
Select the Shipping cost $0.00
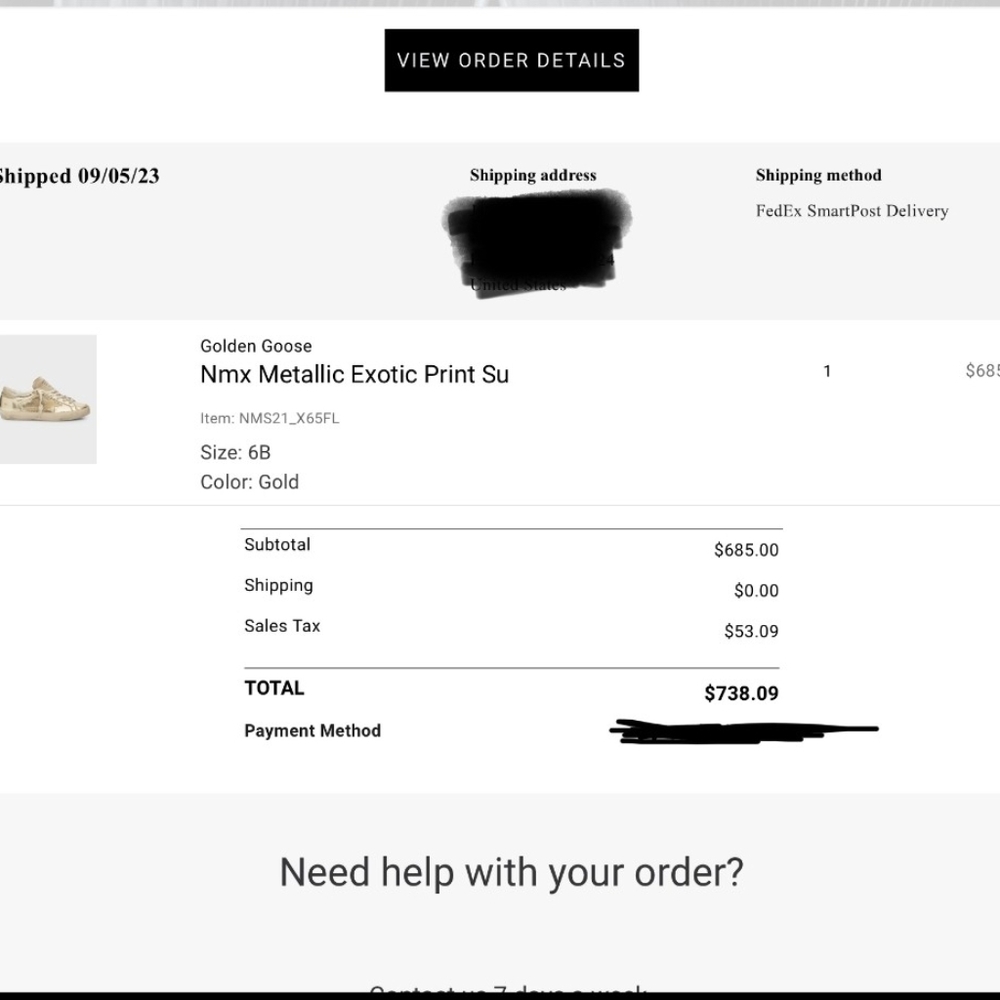[x=756, y=591]
